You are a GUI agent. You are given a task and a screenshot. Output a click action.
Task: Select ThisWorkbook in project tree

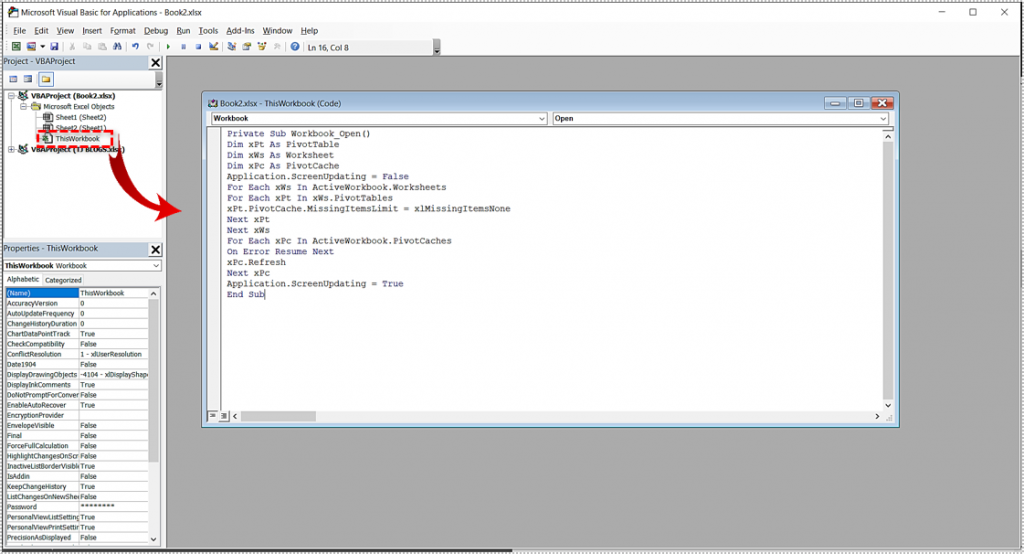point(78,138)
